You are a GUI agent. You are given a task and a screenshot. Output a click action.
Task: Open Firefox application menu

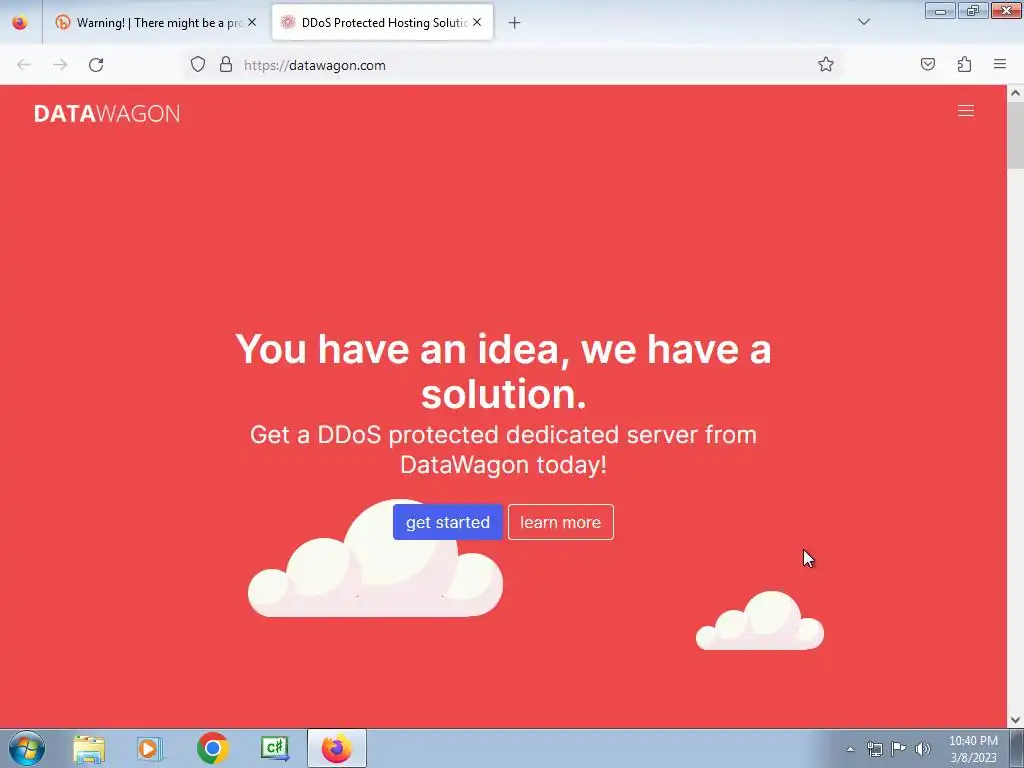[x=1000, y=64]
